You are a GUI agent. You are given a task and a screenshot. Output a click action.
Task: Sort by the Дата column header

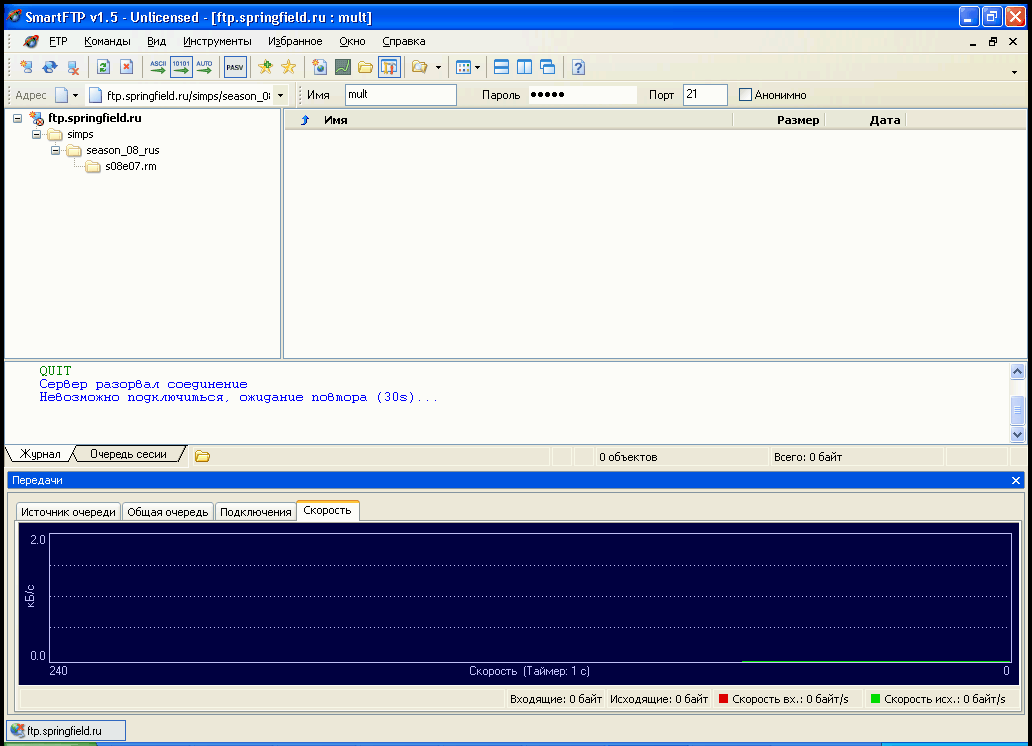[885, 120]
